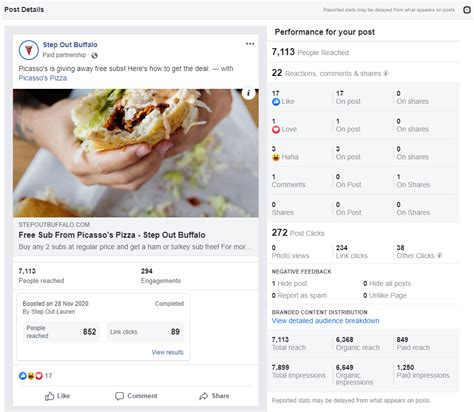Click the info icon on the sub photo
474x412 pixels.
[248, 93]
